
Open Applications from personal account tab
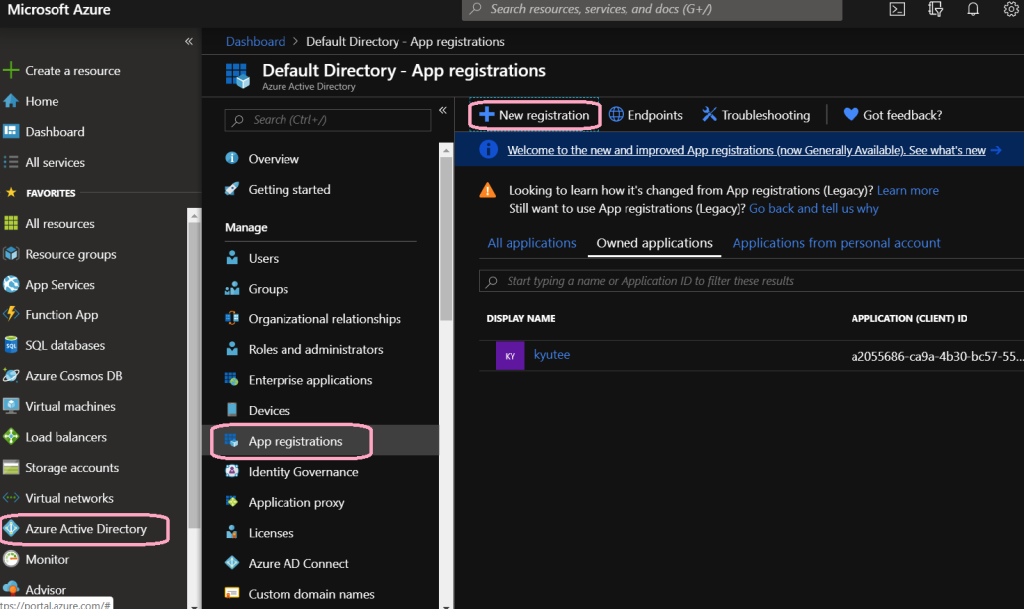click(x=836, y=243)
